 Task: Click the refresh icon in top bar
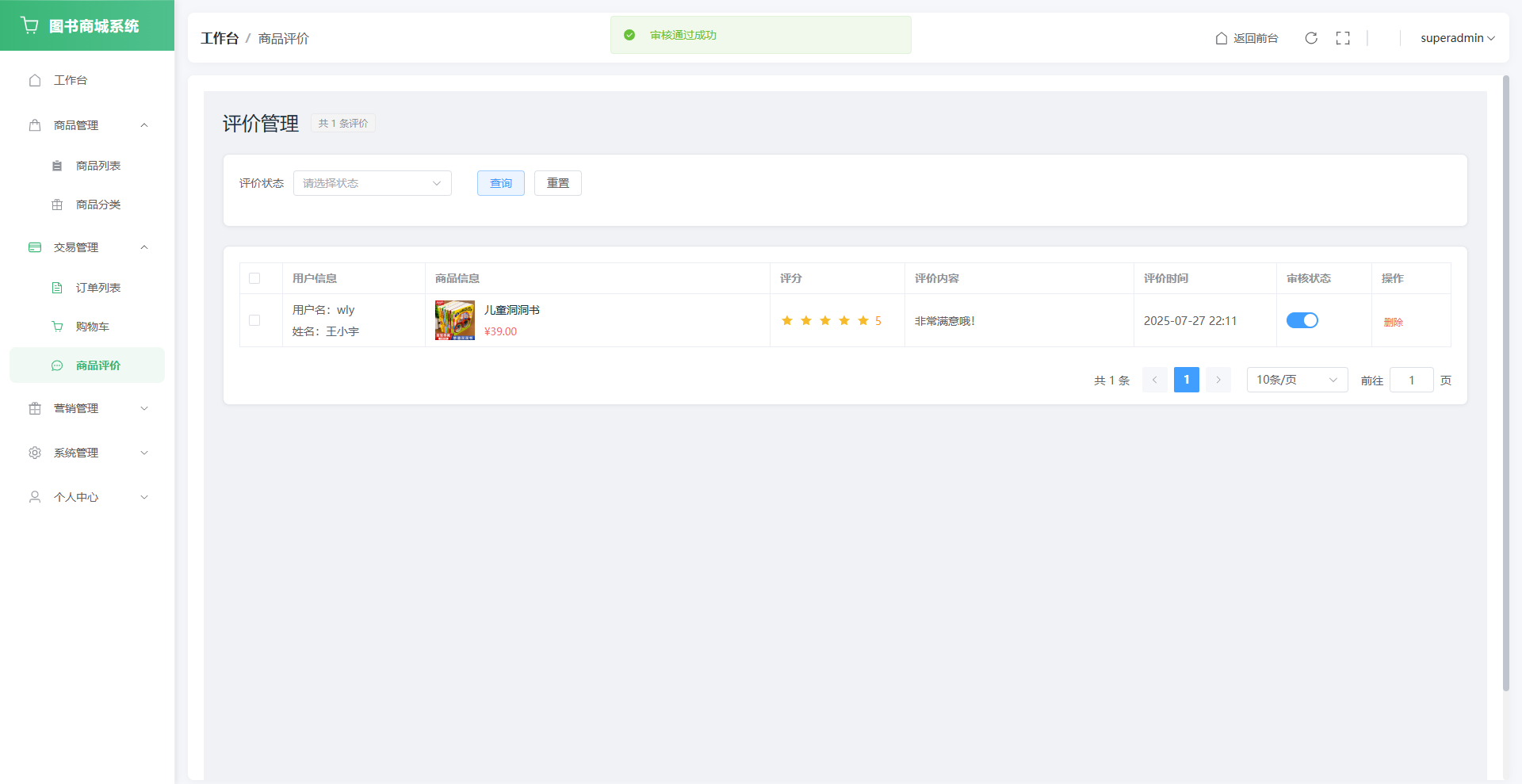click(x=1311, y=38)
